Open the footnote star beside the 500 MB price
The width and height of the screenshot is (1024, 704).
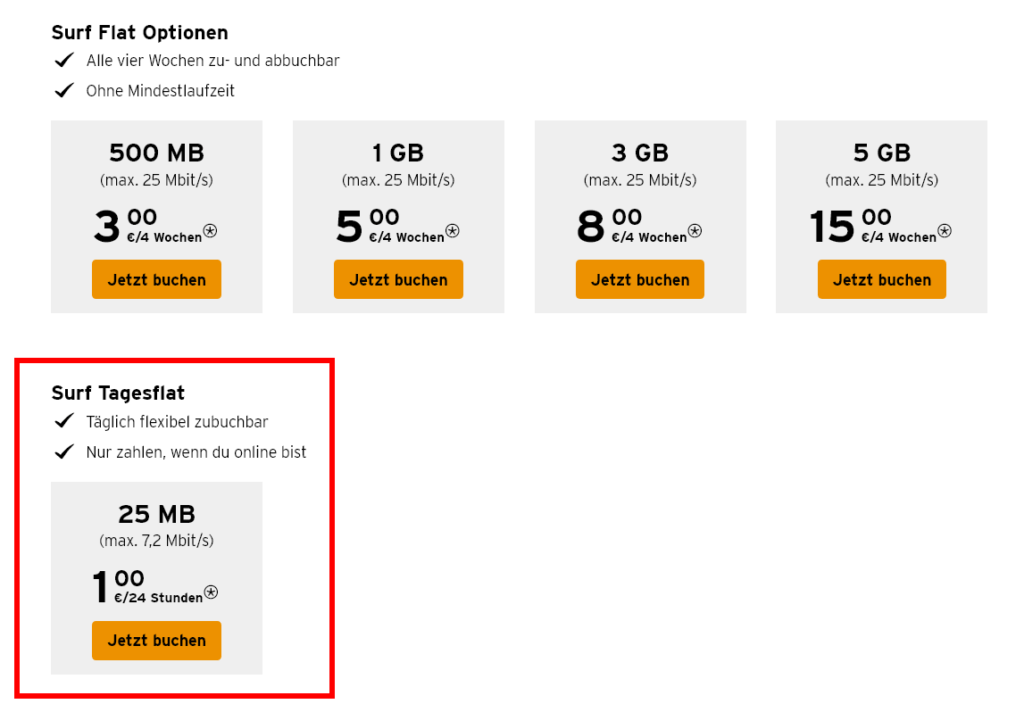point(210,232)
